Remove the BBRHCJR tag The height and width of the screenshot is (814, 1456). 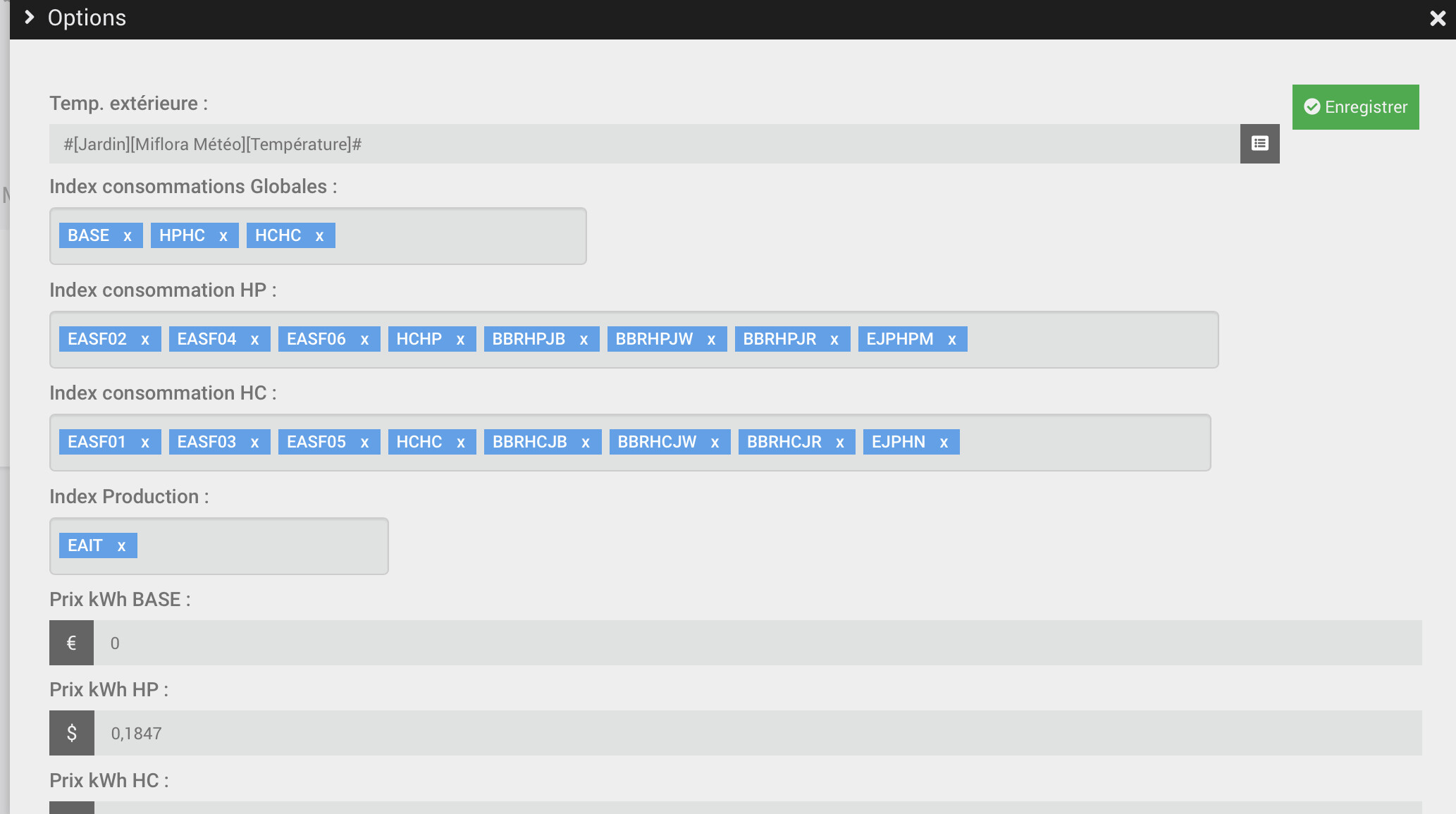coord(840,443)
